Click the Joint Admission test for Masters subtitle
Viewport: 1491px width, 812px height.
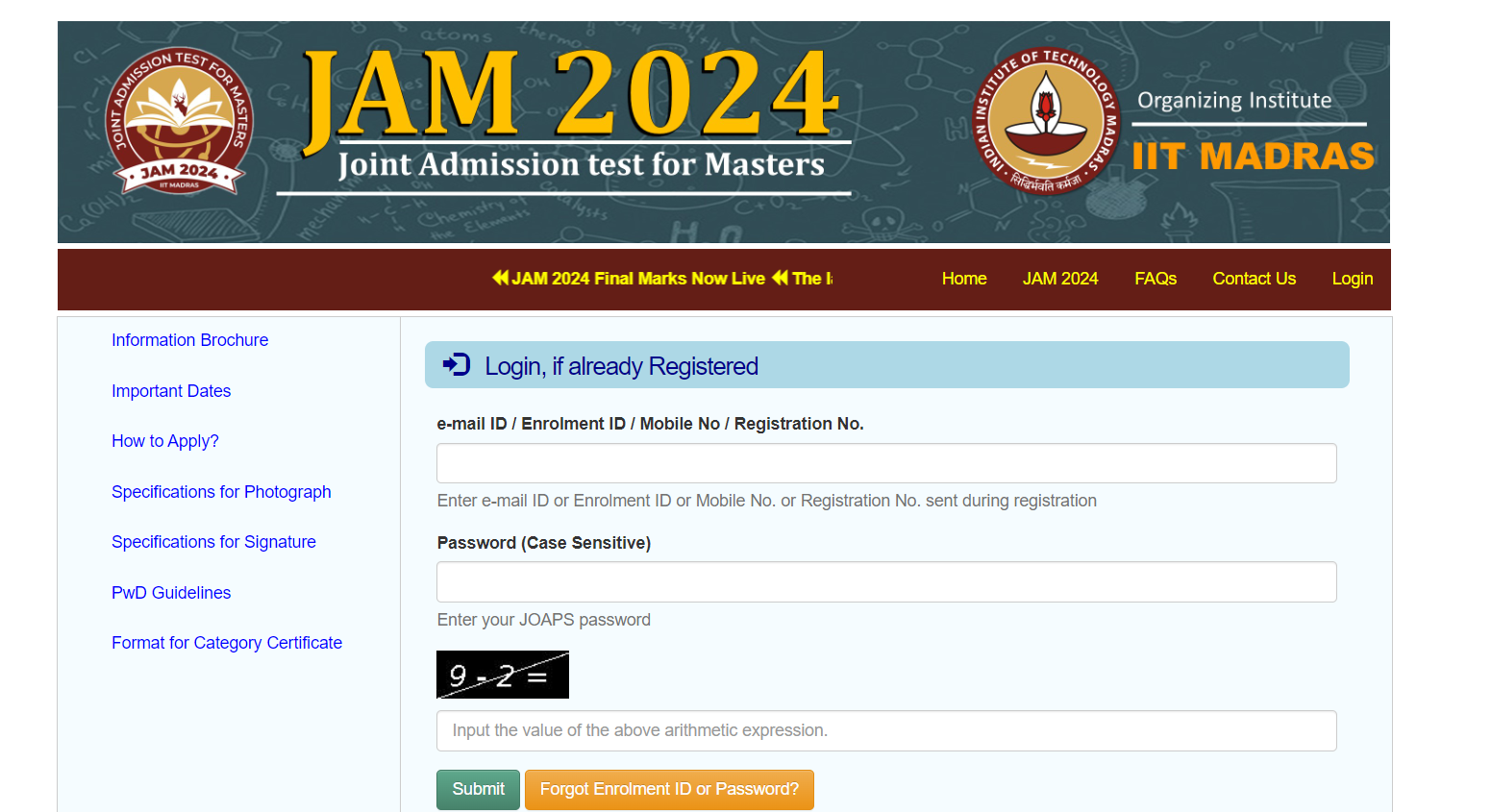(582, 164)
